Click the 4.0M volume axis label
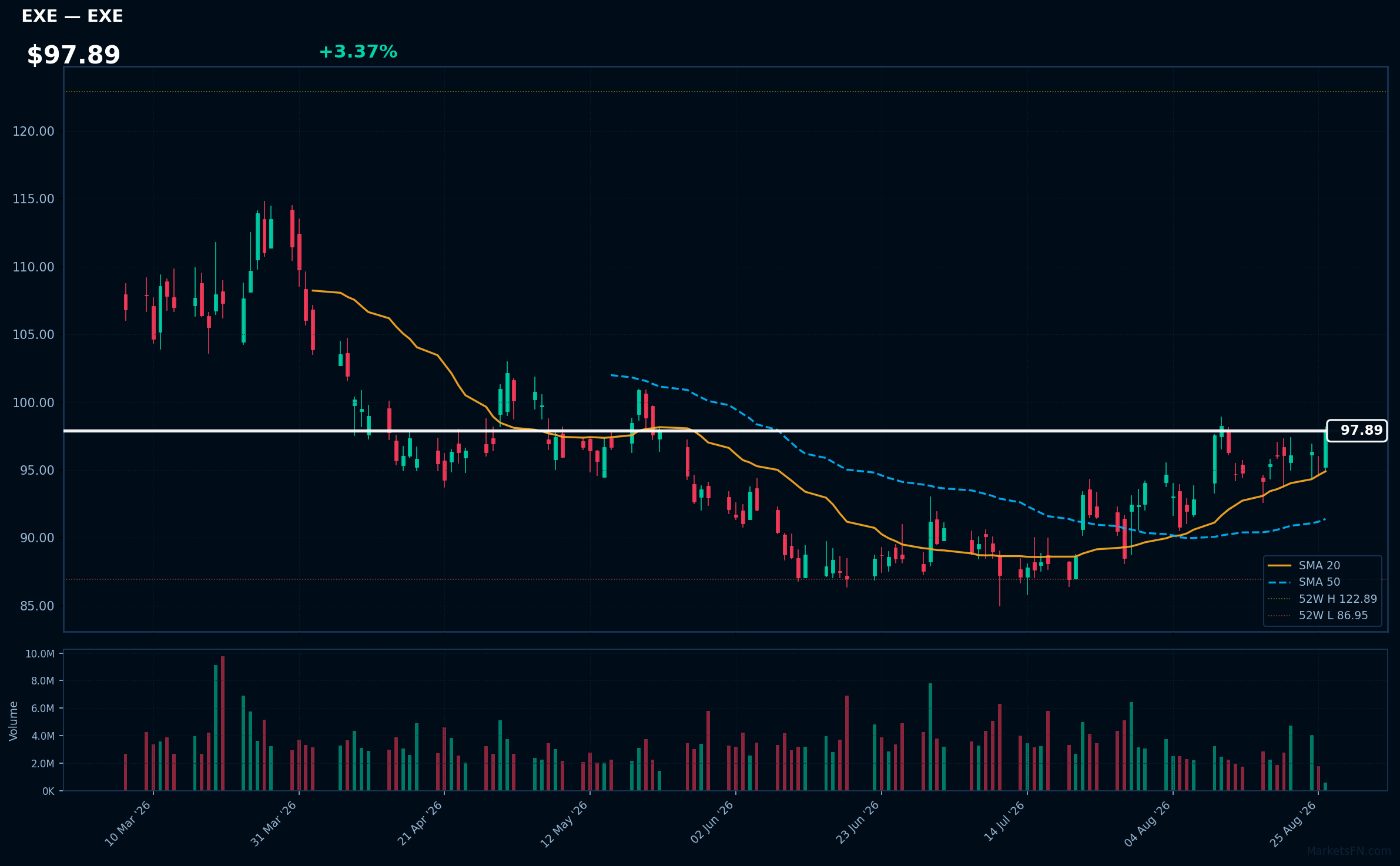Image resolution: width=1400 pixels, height=866 pixels. tap(43, 736)
